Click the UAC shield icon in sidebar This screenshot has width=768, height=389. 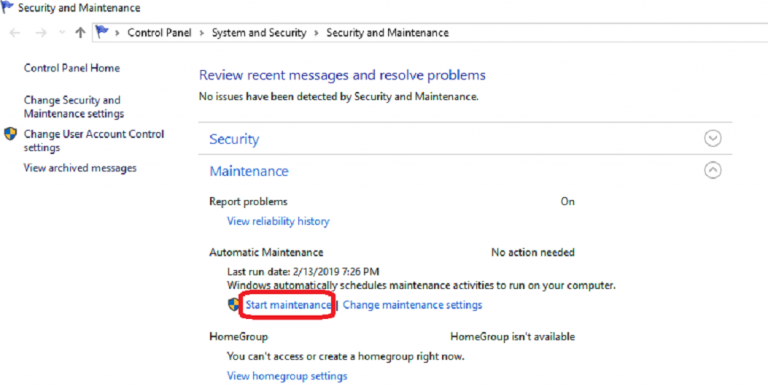tap(10, 134)
